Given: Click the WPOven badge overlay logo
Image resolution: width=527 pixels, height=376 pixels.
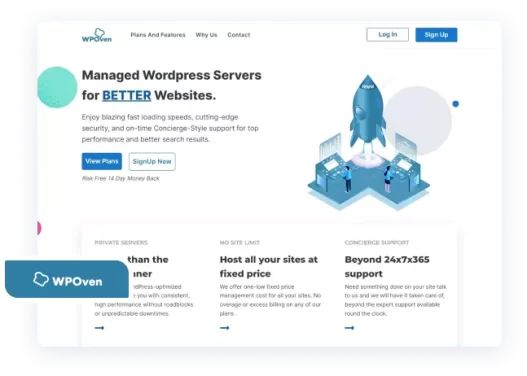Looking at the screenshot, I should pyautogui.click(x=67, y=280).
